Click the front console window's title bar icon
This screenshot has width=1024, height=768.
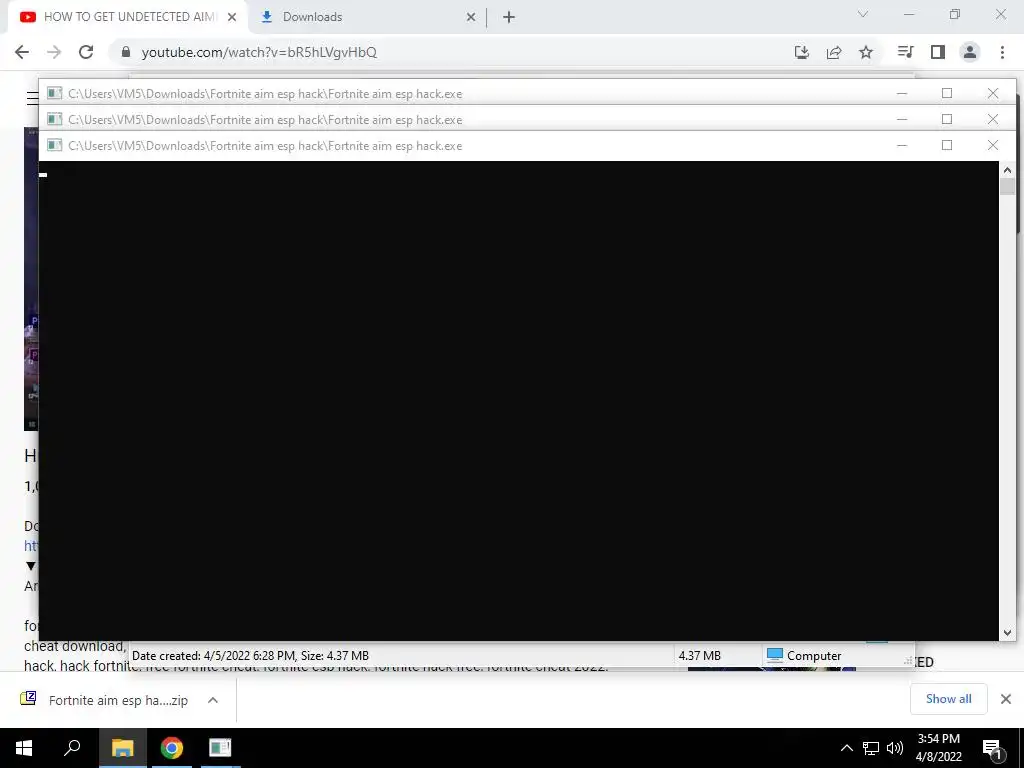tap(55, 145)
